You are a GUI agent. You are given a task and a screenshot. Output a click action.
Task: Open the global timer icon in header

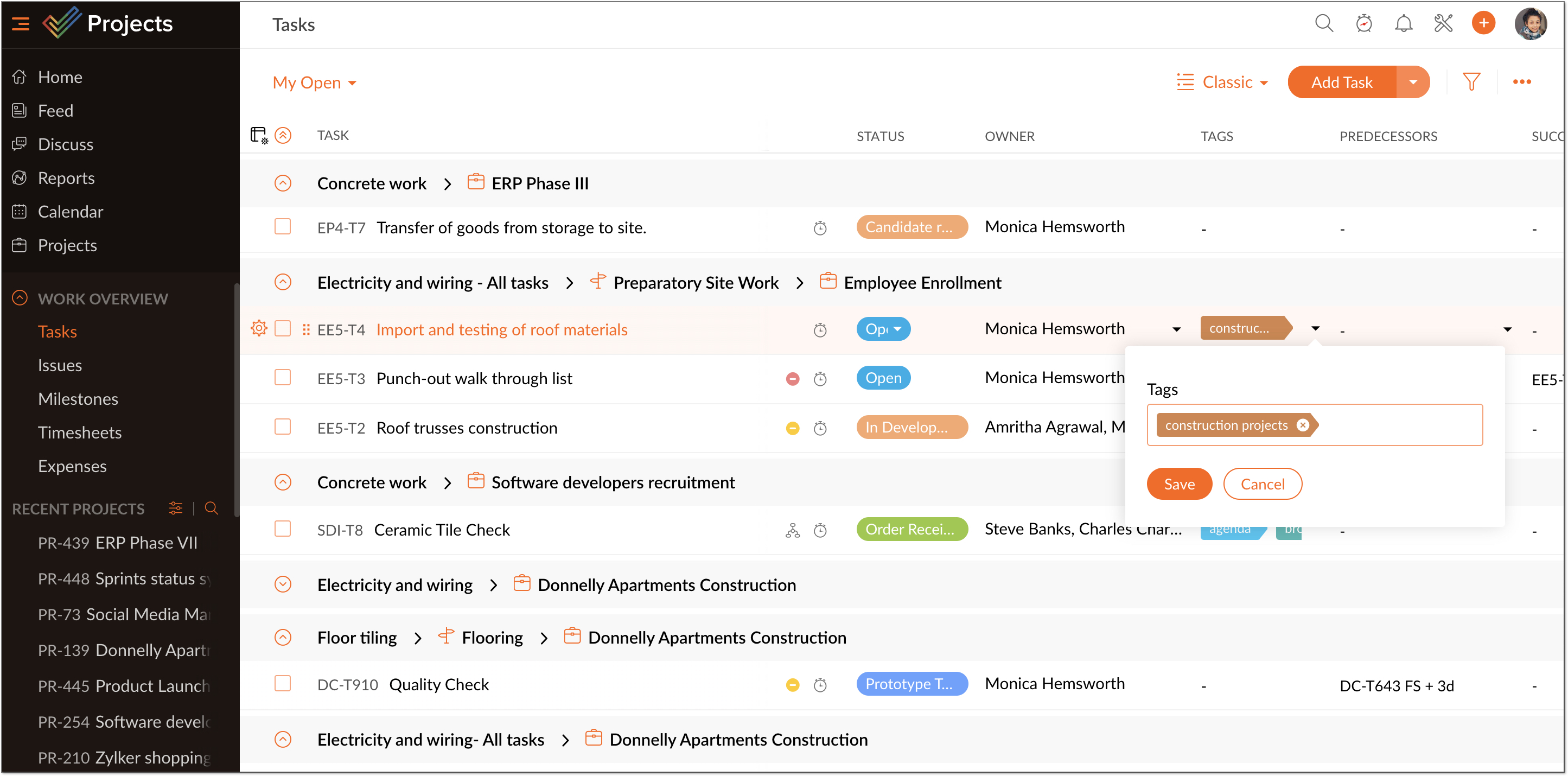(1363, 24)
